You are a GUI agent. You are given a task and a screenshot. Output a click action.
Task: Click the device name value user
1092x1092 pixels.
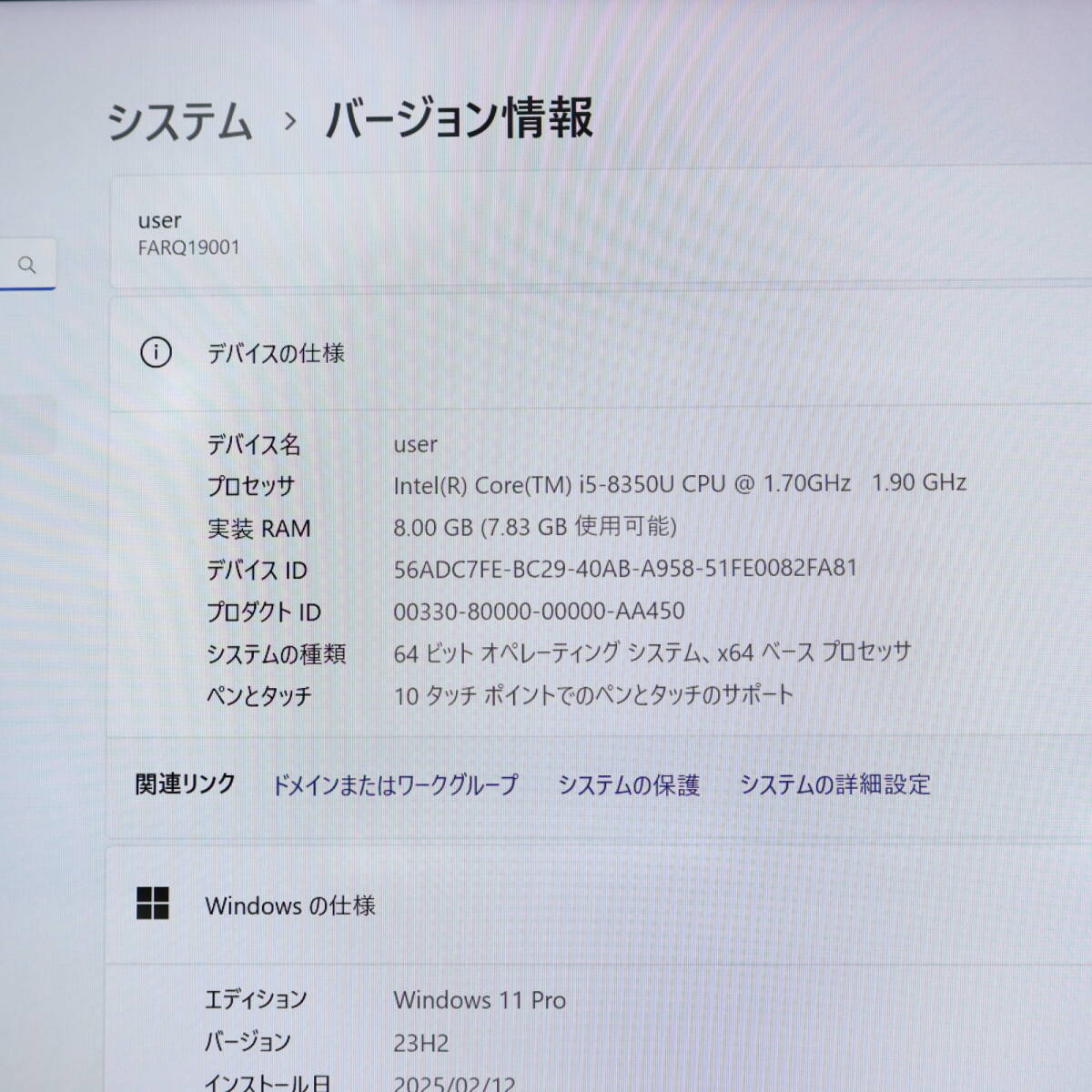coord(415,445)
